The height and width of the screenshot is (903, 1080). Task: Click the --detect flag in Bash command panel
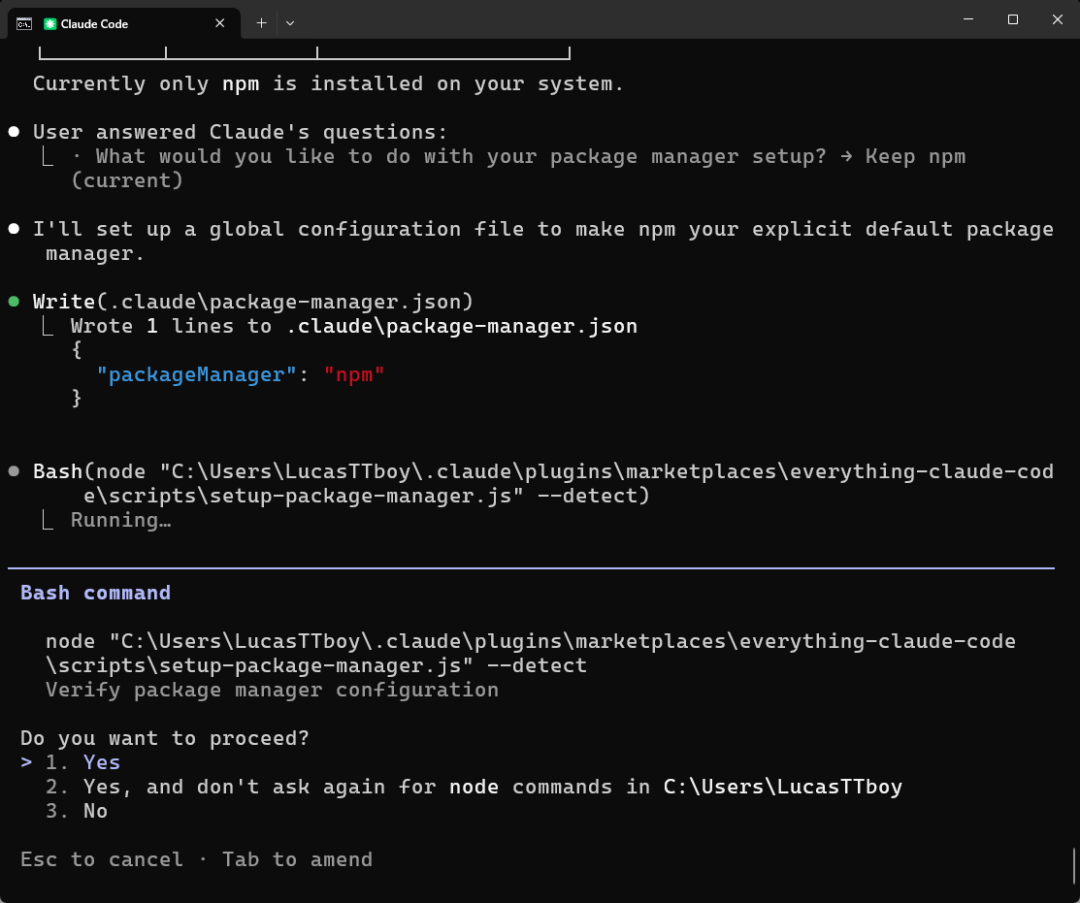(x=537, y=665)
